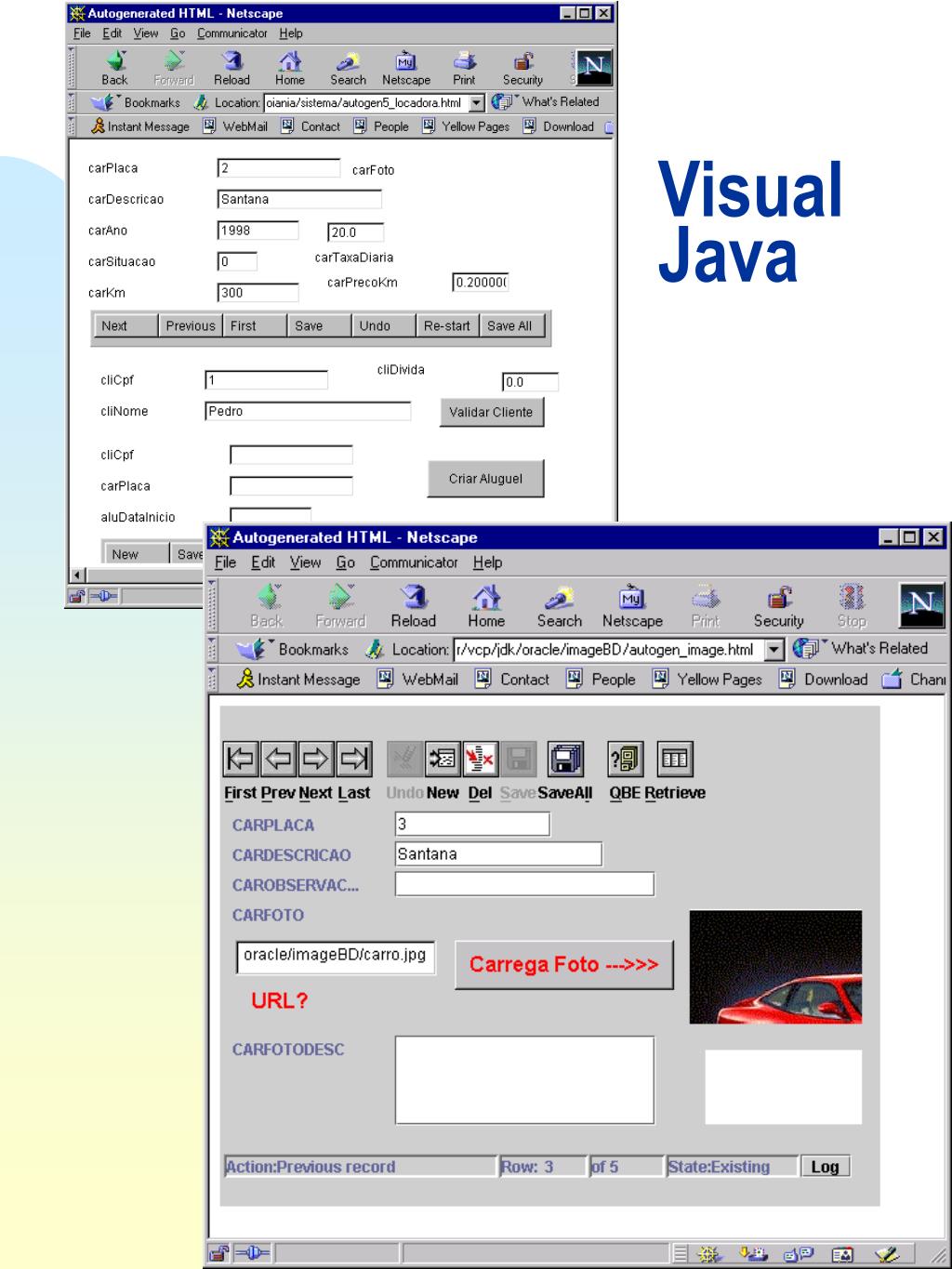The width and height of the screenshot is (952, 1269).
Task: Click the CARPLACA input field
Action: [x=472, y=825]
